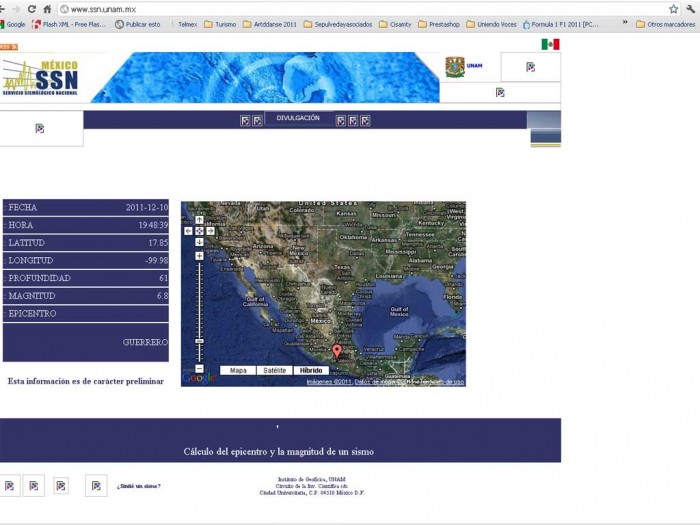The width and height of the screenshot is (700, 525).
Task: Click the map zoom slider handle
Action: (x=199, y=341)
